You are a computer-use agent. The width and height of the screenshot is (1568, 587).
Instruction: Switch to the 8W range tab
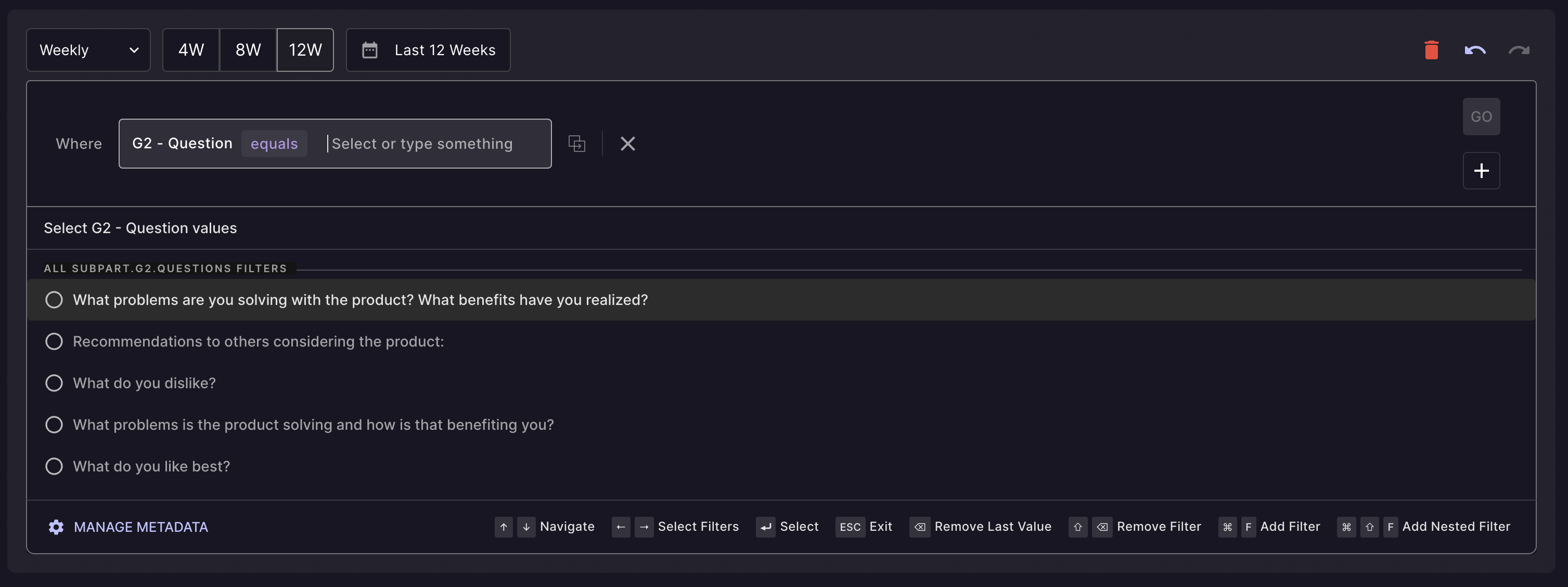pyautogui.click(x=248, y=50)
